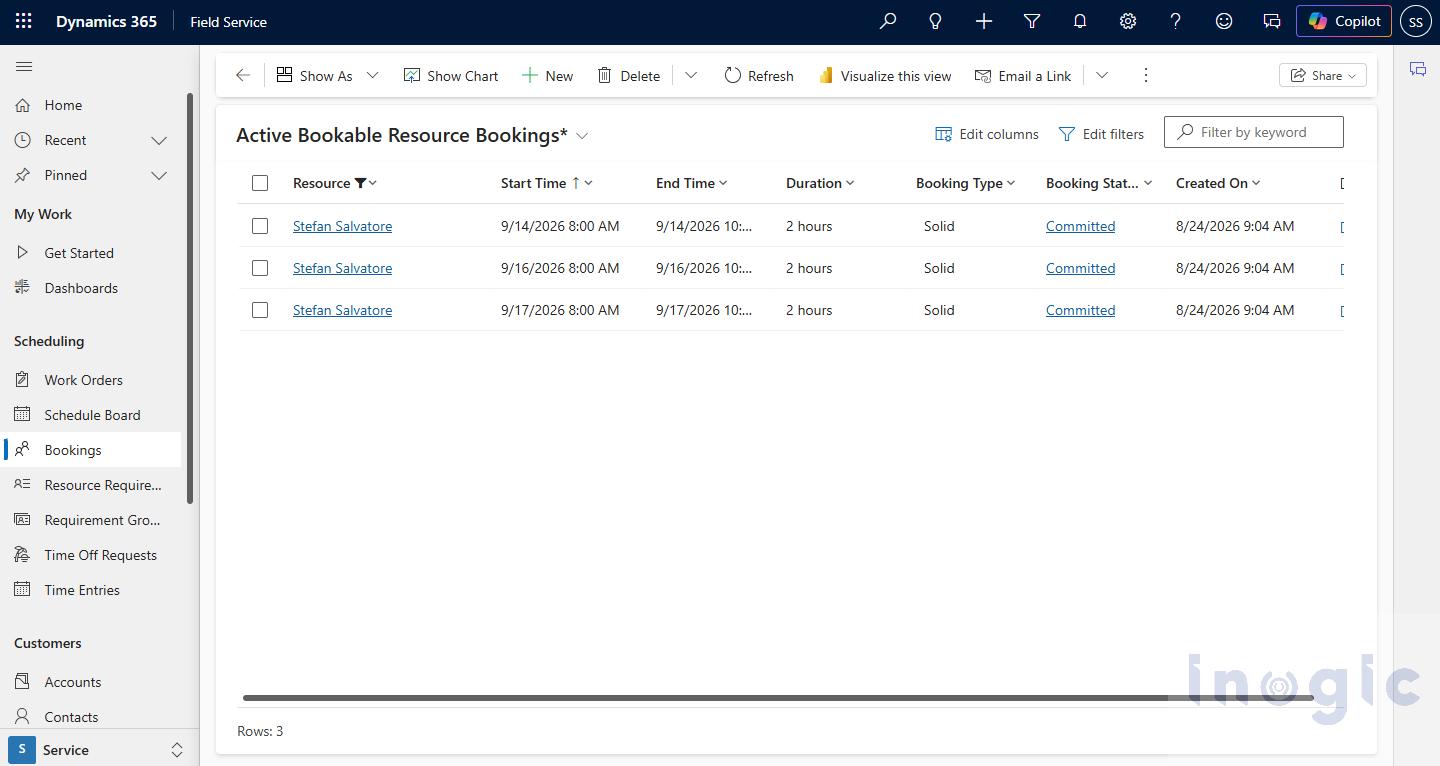1440x766 pixels.
Task: Click Edit filters
Action: click(x=1100, y=134)
